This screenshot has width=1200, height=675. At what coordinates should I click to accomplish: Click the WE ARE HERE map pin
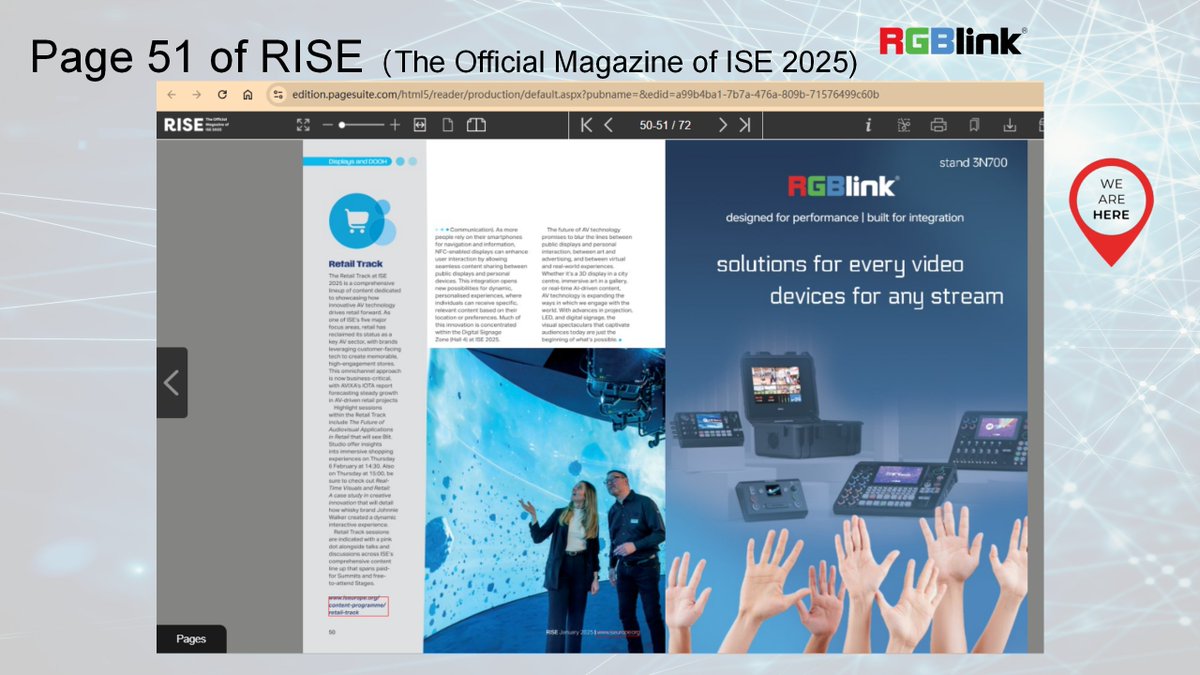tap(1111, 211)
